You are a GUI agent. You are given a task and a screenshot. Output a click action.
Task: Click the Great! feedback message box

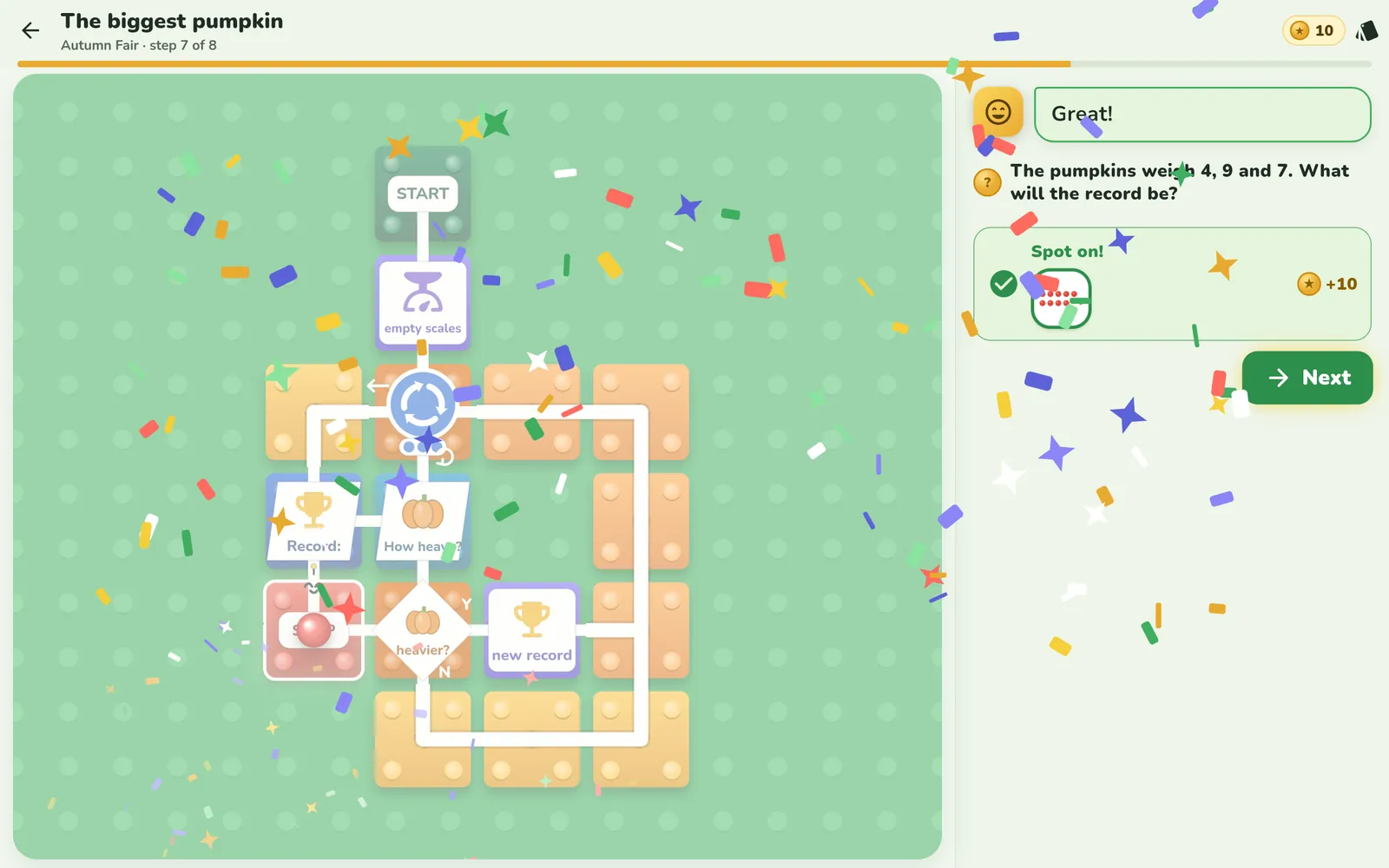point(1202,114)
